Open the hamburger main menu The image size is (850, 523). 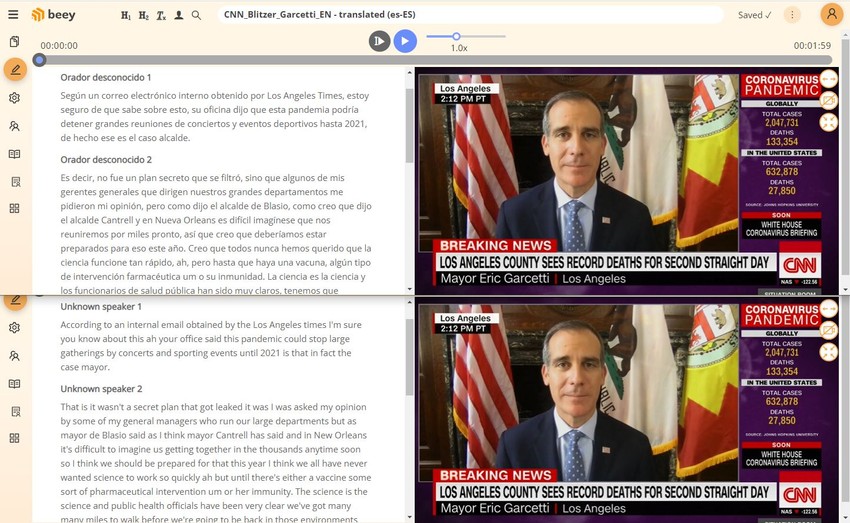click(13, 15)
